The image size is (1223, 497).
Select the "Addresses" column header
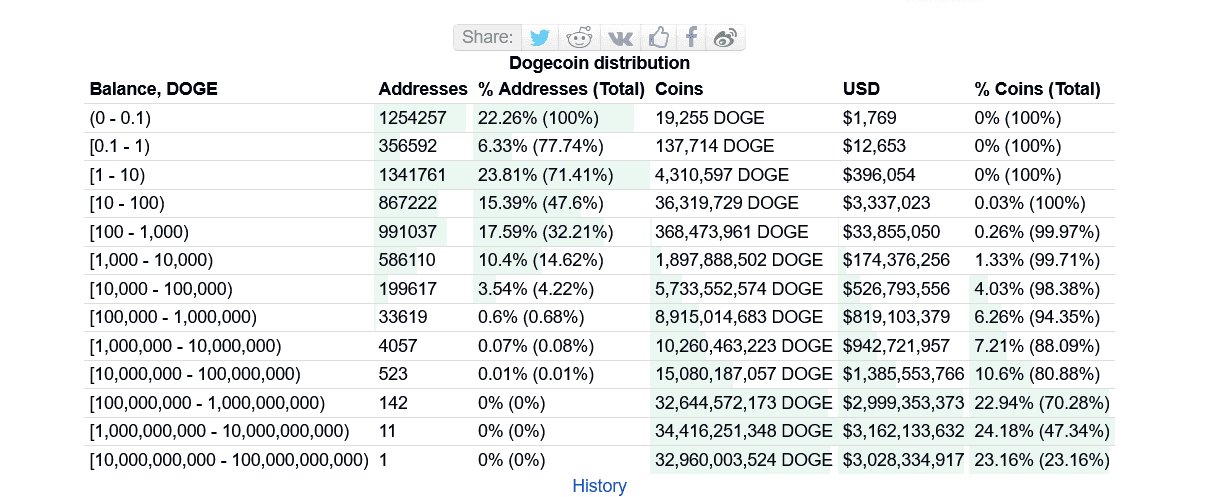(422, 89)
